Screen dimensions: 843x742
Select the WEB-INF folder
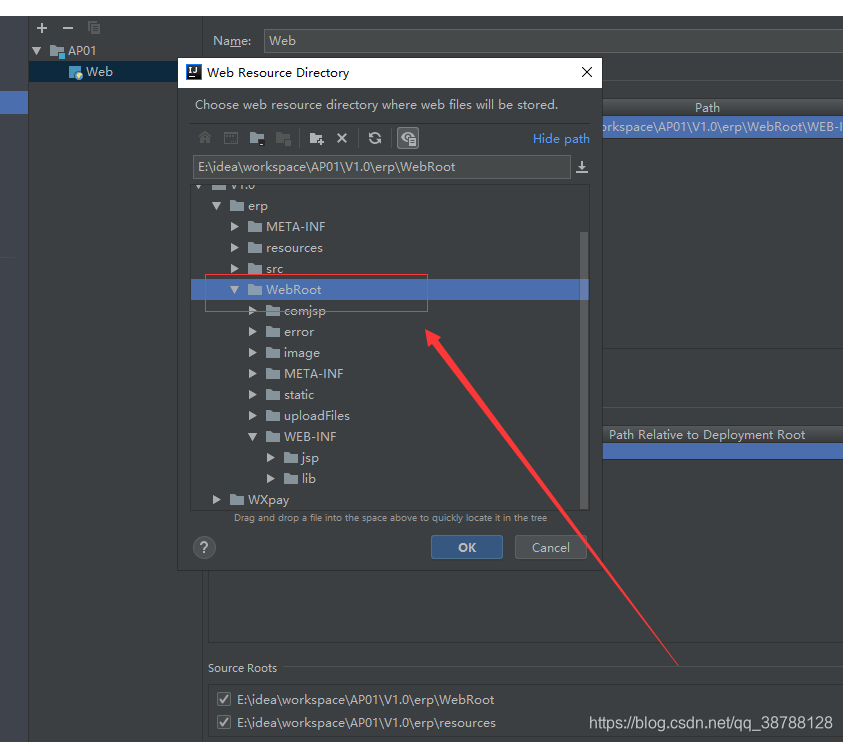click(310, 437)
